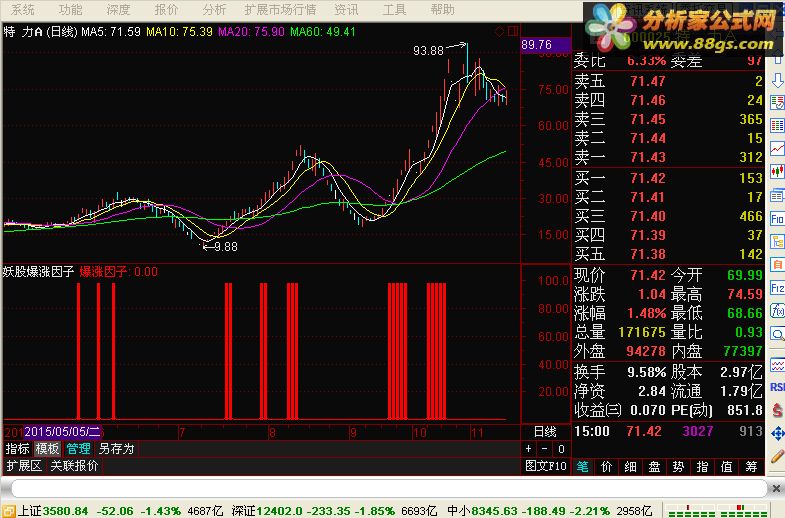The image size is (785, 518).
Task: Click the red dollar S icon
Action: (x=777, y=410)
